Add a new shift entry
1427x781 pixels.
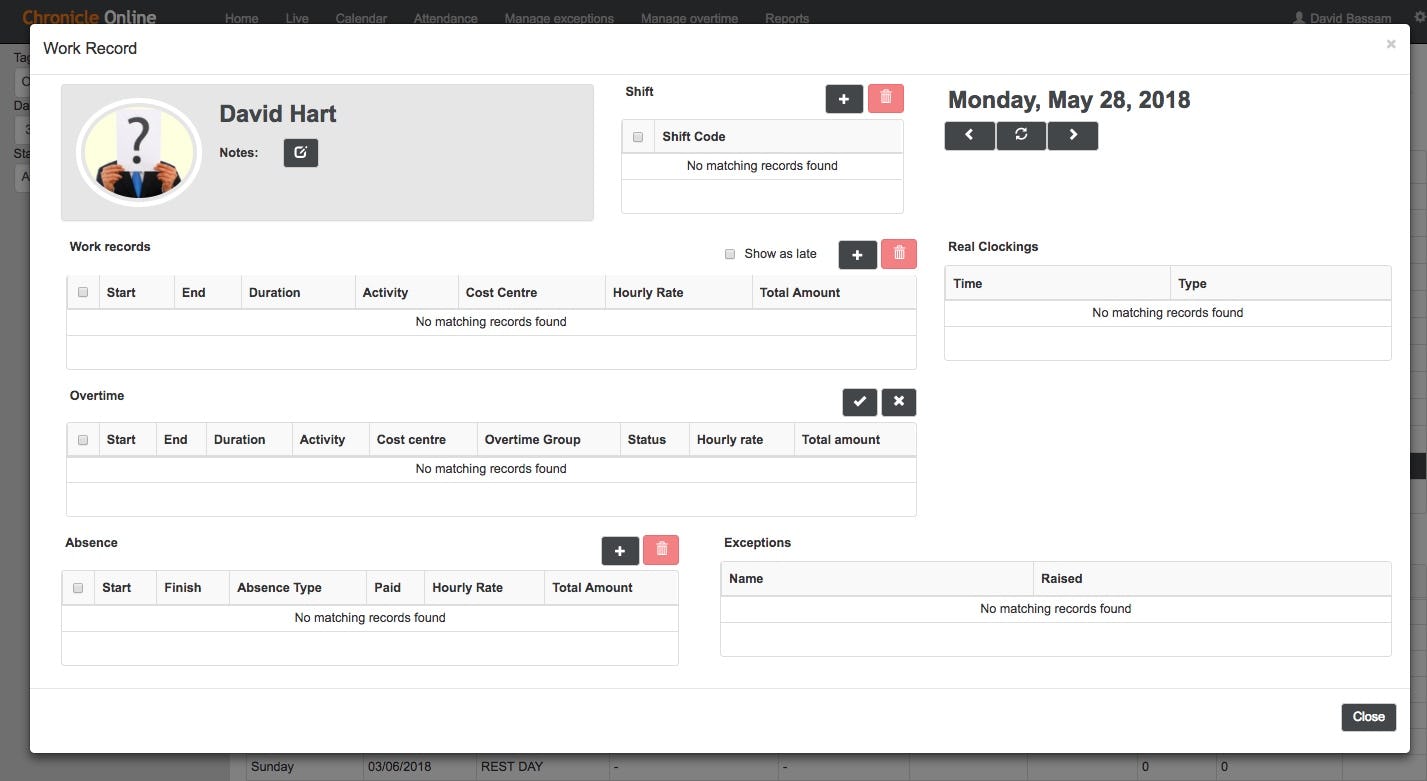[x=843, y=98]
